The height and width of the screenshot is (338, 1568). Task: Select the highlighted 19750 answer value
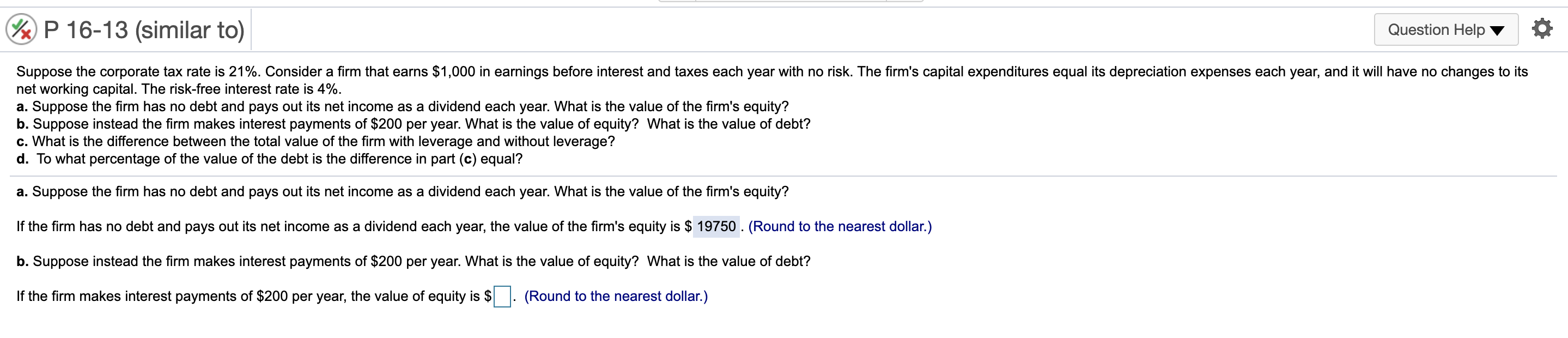(716, 226)
